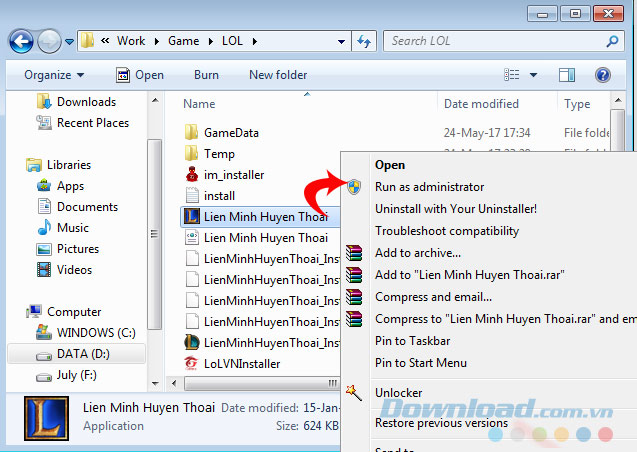Screen dimensions: 637x452
Task: Choose Compress and email...
Action: (433, 297)
